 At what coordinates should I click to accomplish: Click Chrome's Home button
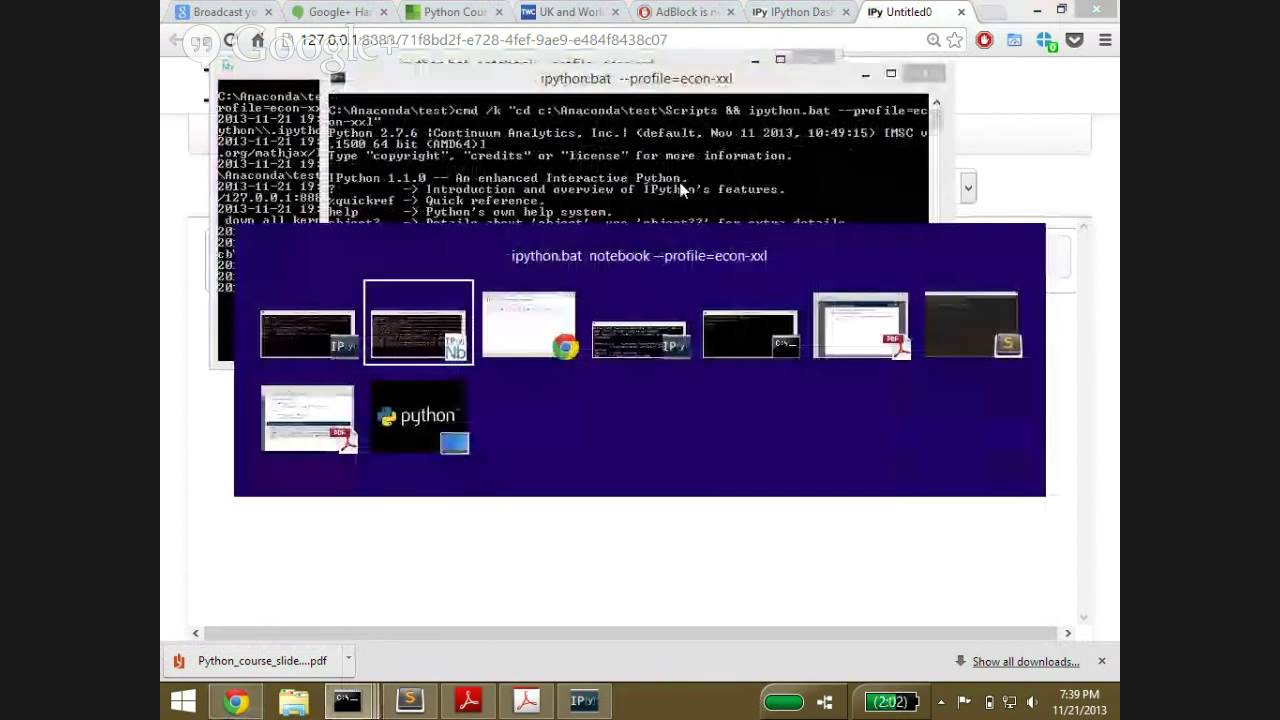pos(257,40)
